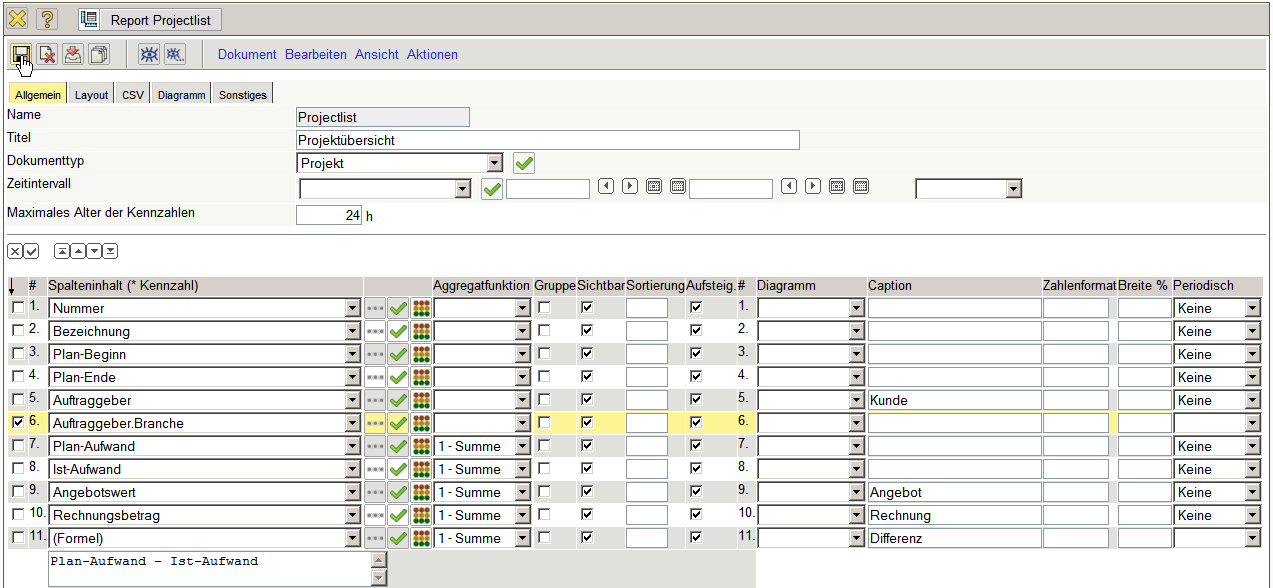Click the yellow X close icon
The image size is (1273, 588).
[x=17, y=19]
